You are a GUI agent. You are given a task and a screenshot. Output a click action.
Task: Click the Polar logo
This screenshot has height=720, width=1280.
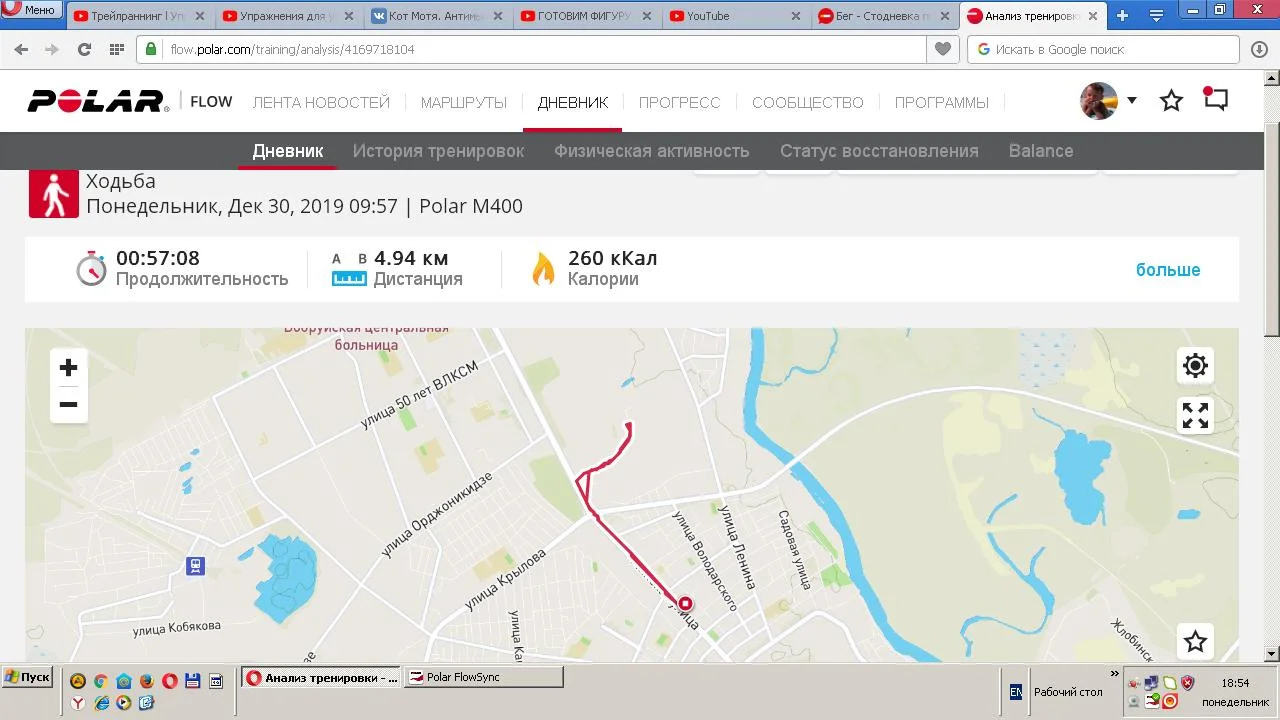tap(96, 101)
